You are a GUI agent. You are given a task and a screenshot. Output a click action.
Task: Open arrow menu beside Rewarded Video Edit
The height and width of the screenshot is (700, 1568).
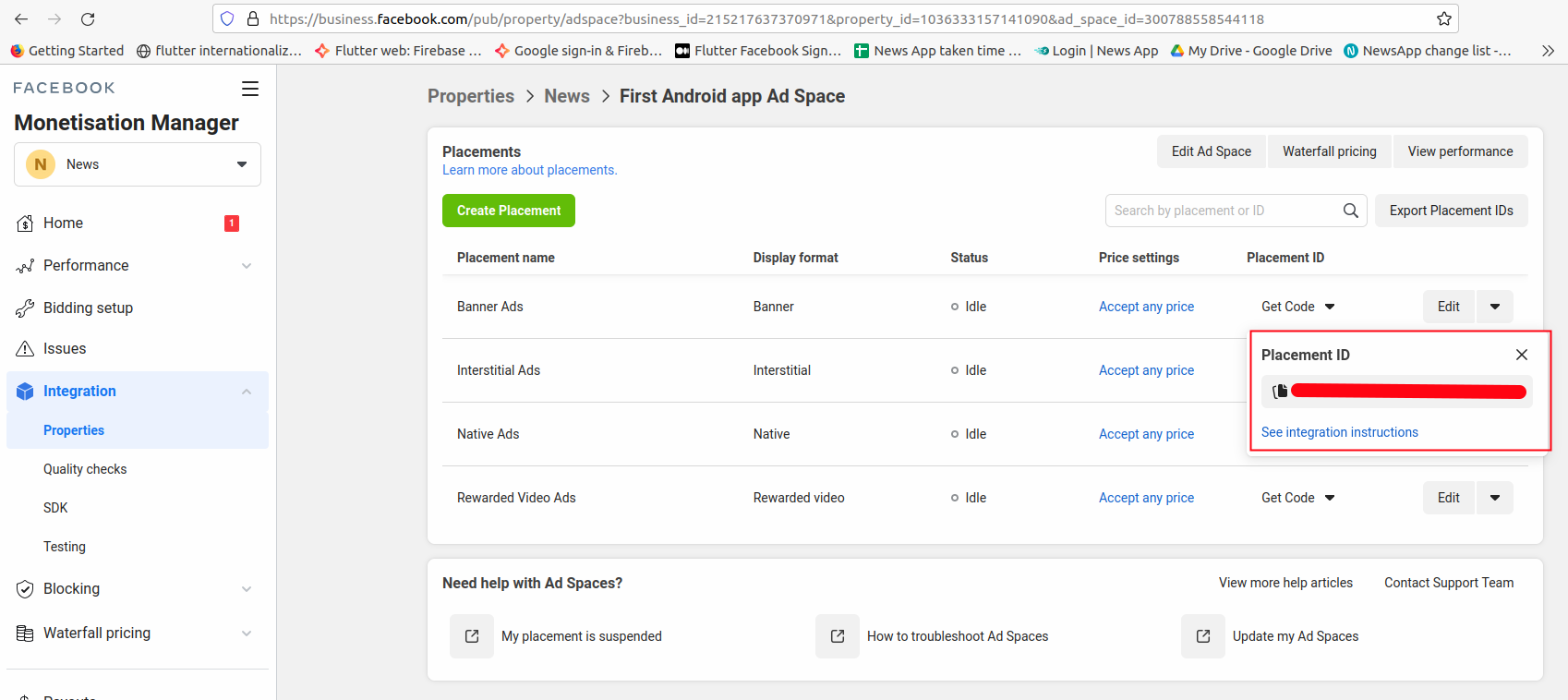tap(1494, 498)
